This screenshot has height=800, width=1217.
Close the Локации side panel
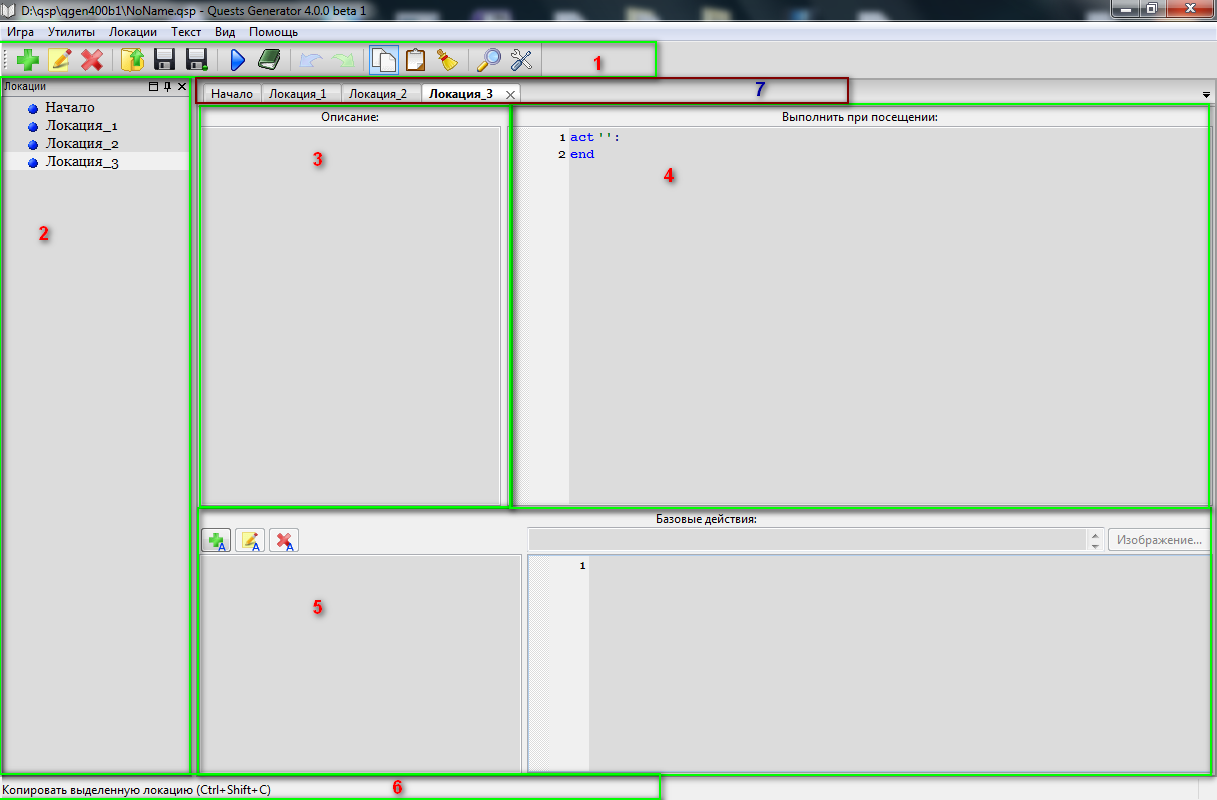coord(182,87)
